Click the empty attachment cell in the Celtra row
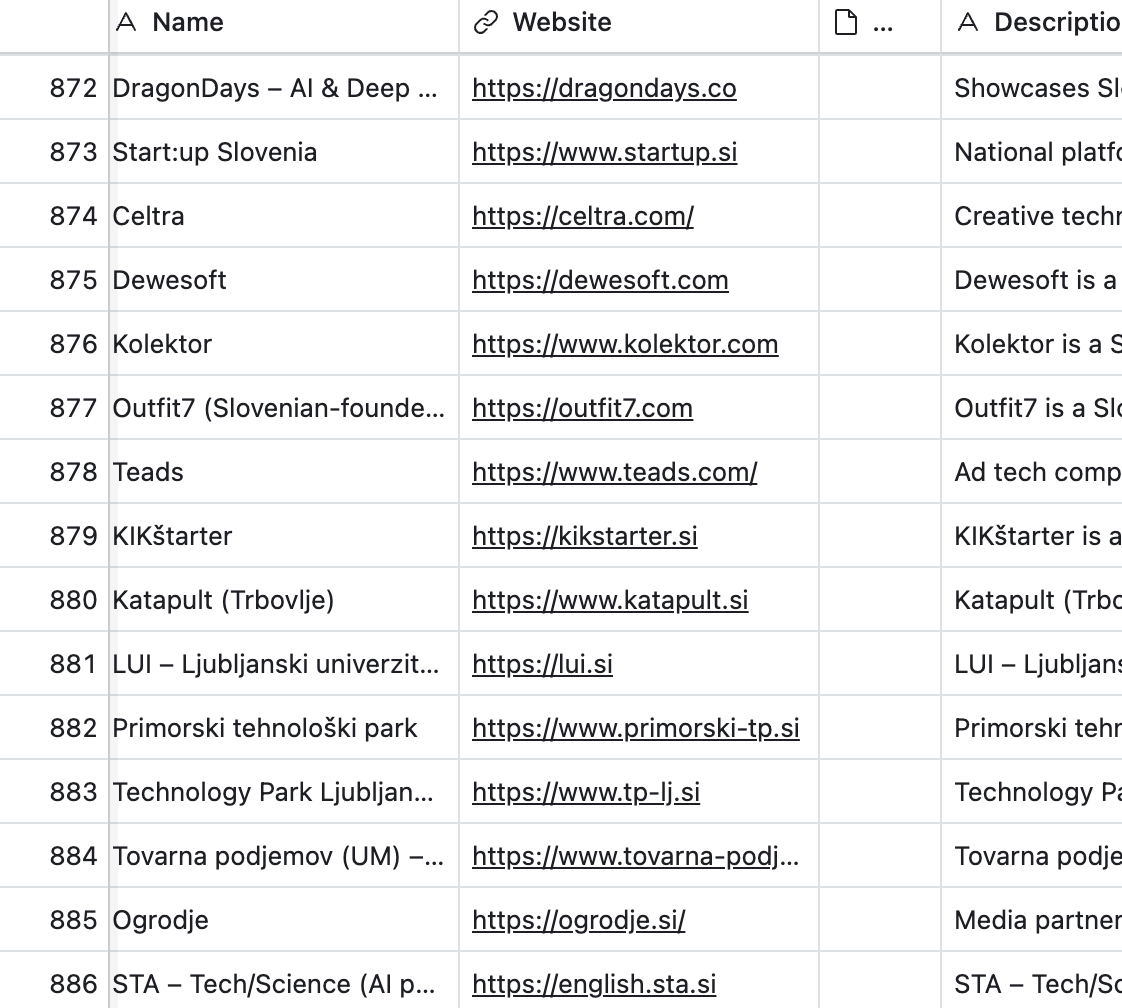Screen dimensions: 1122x1008 click(879, 216)
